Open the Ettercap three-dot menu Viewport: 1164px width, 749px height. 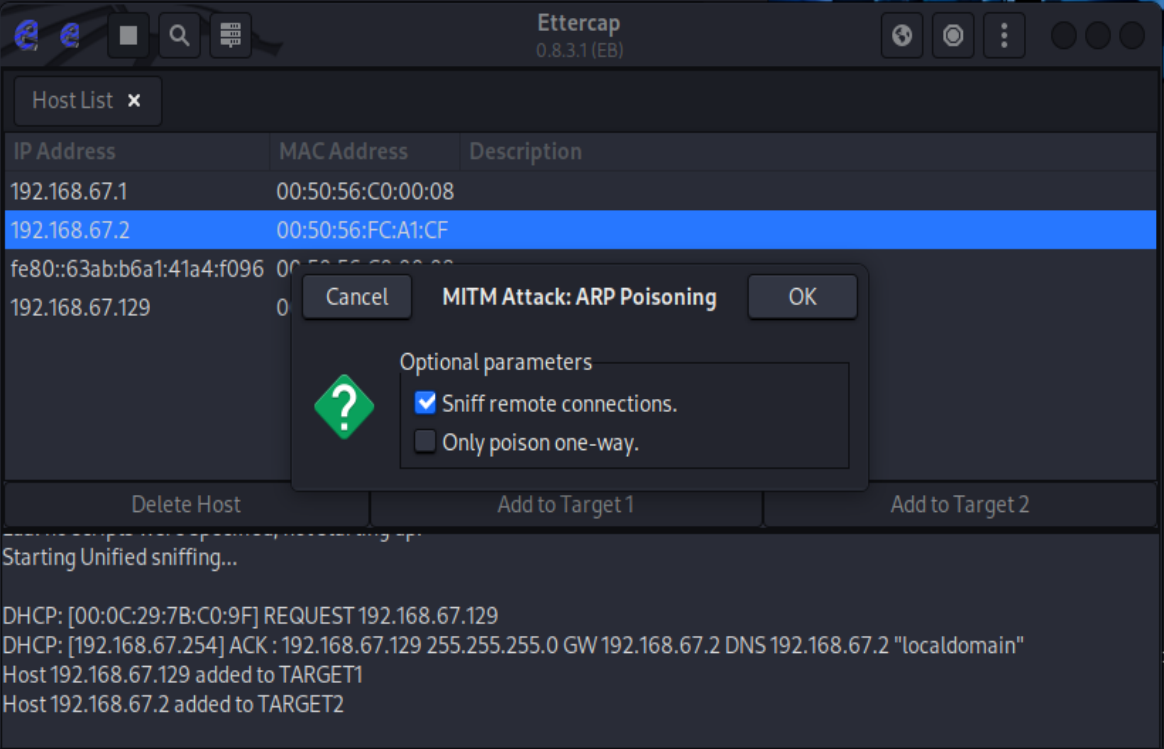[x=1004, y=36]
